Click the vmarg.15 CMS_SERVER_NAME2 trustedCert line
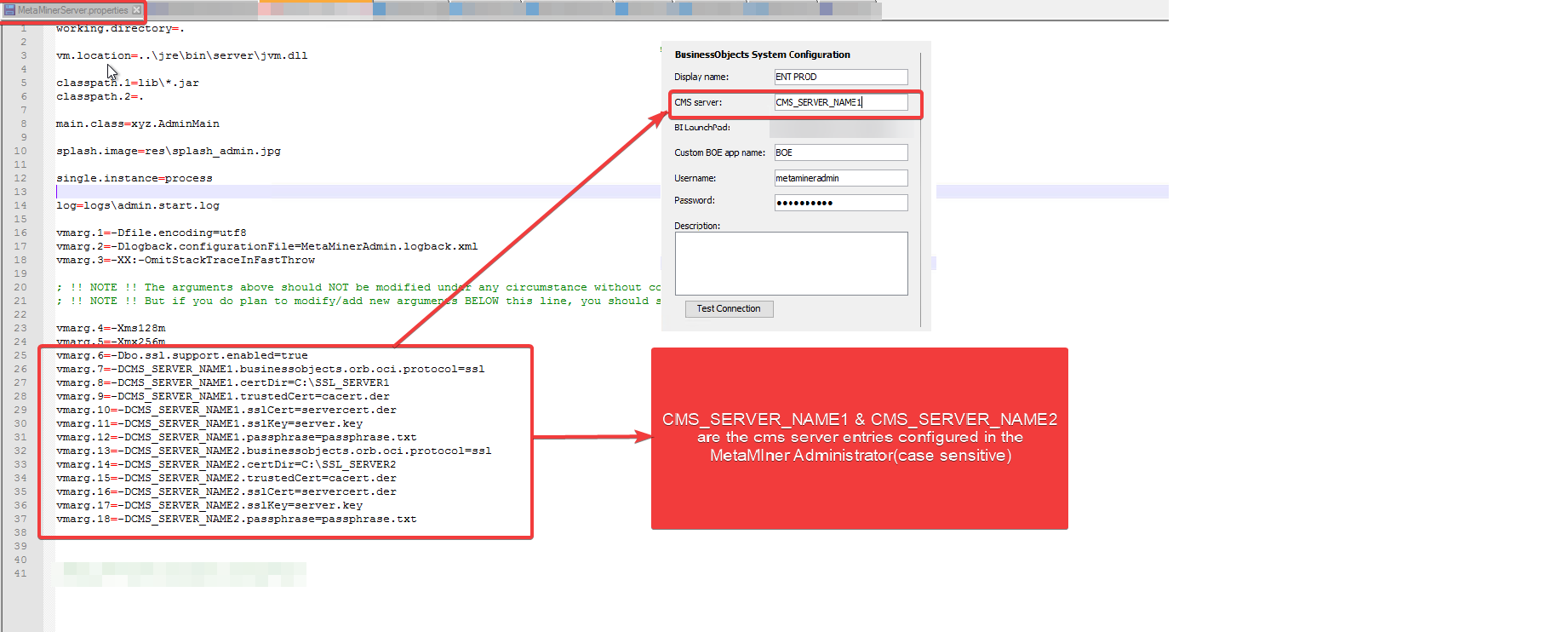 226,479
